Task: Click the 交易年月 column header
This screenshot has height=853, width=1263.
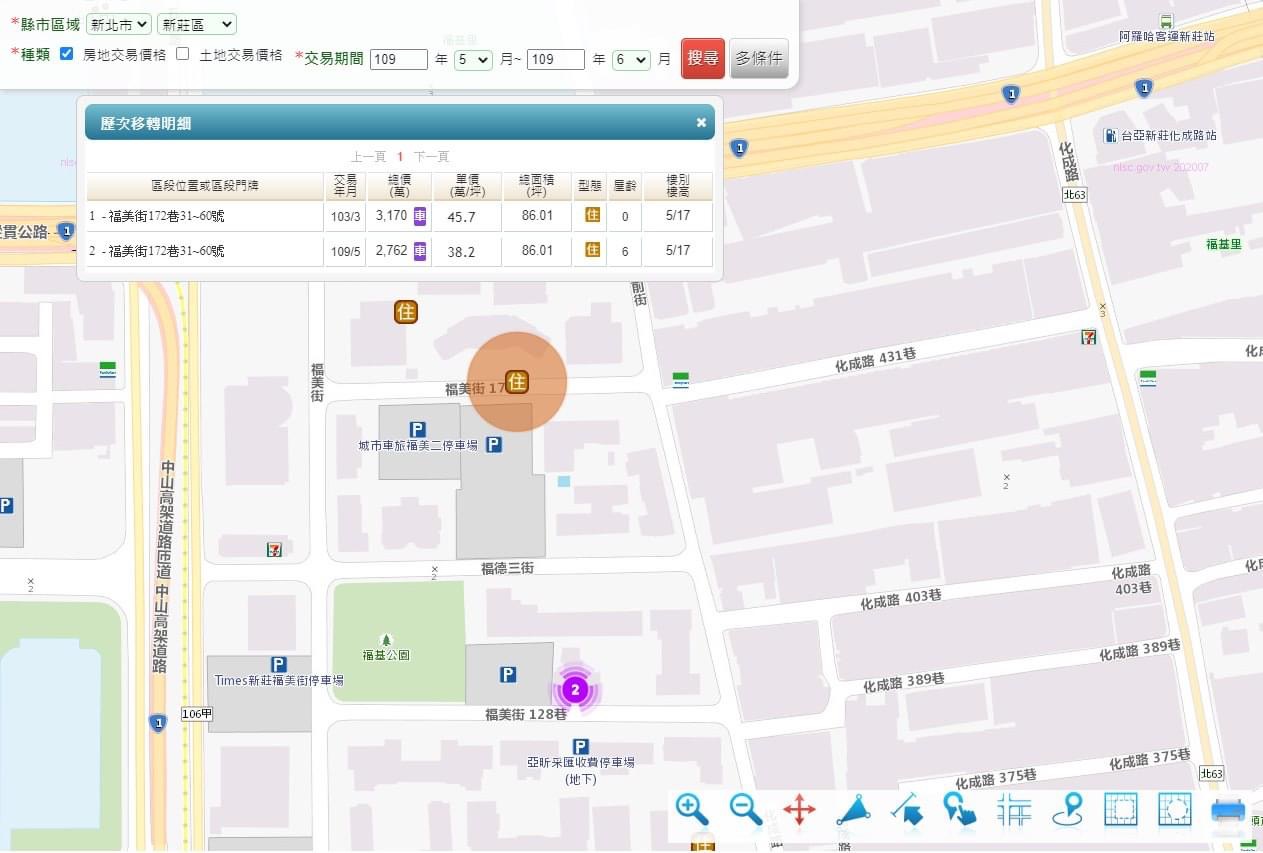Action: tap(345, 186)
